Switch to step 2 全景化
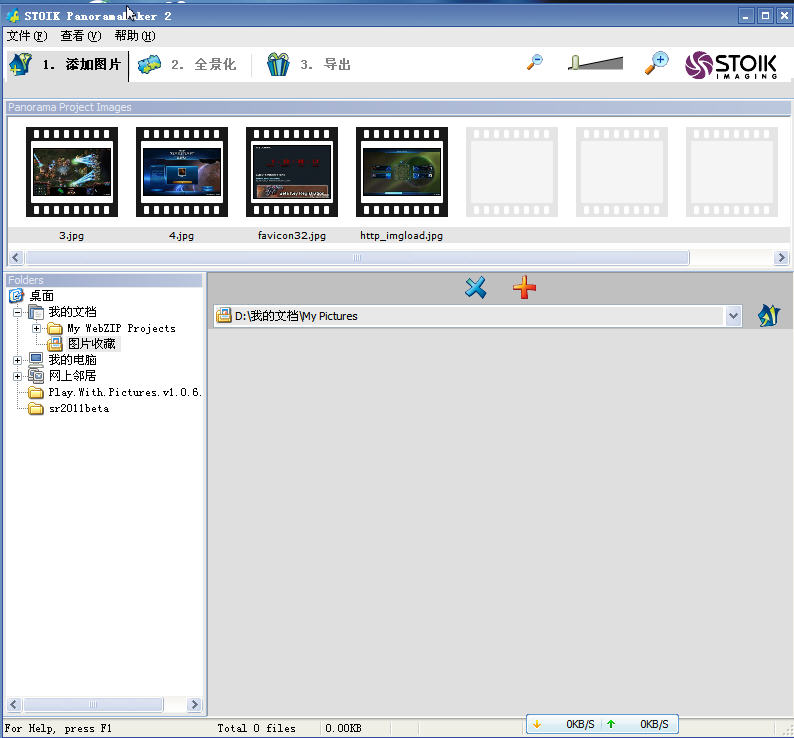The height and width of the screenshot is (738, 794). tap(188, 65)
